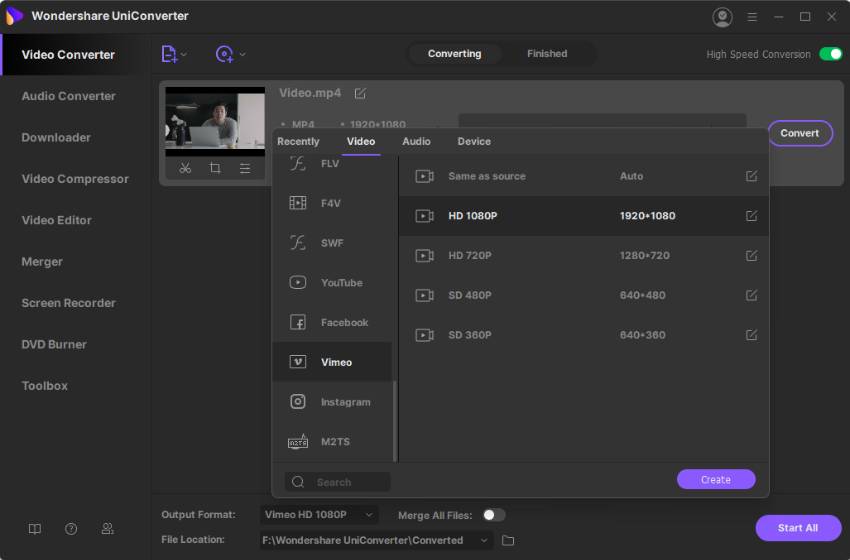Screen dimensions: 850x560
Task: Select the HD 720P resolution row
Action: click(x=584, y=255)
